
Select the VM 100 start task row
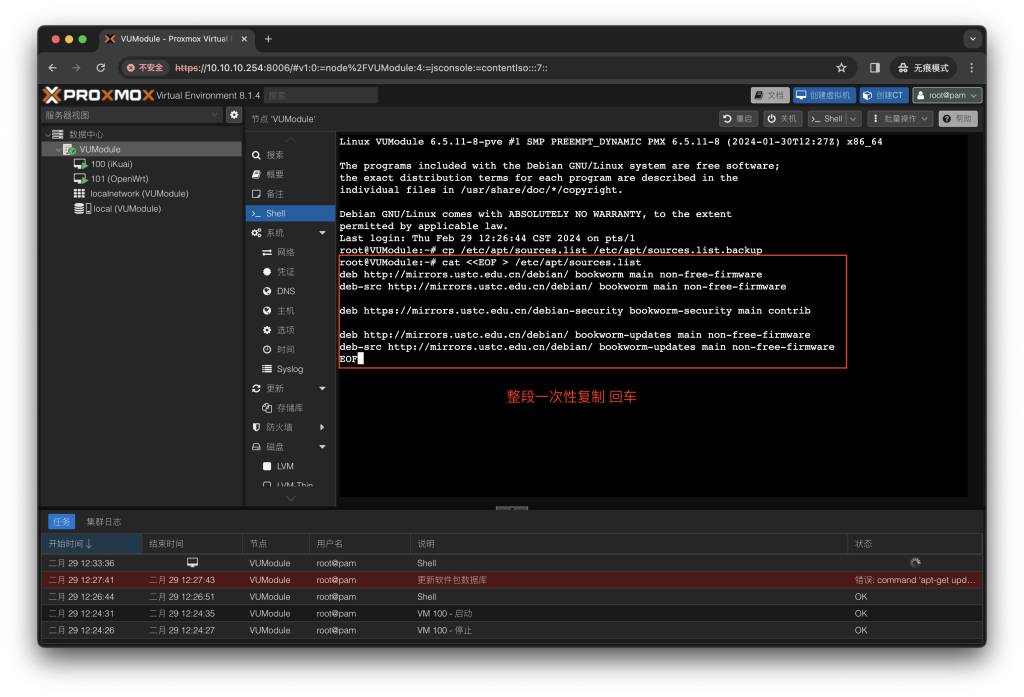512,614
